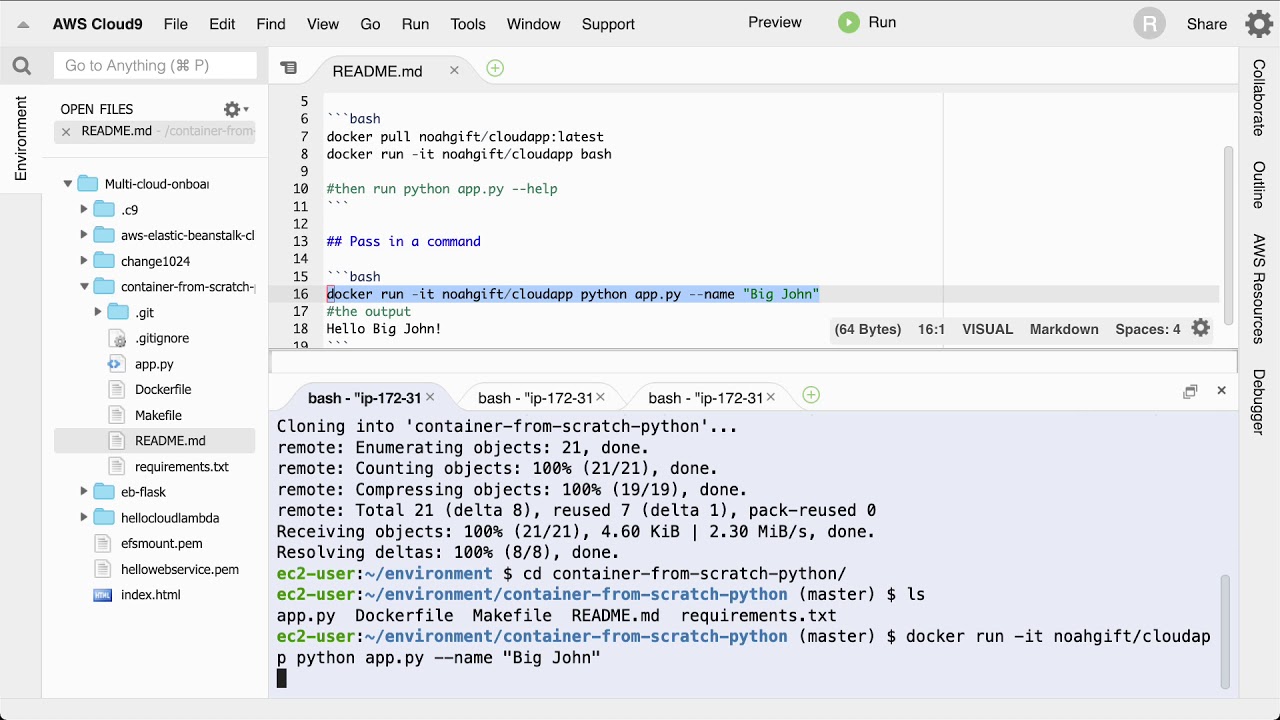
Task: Open the Window menu
Action: click(x=533, y=24)
